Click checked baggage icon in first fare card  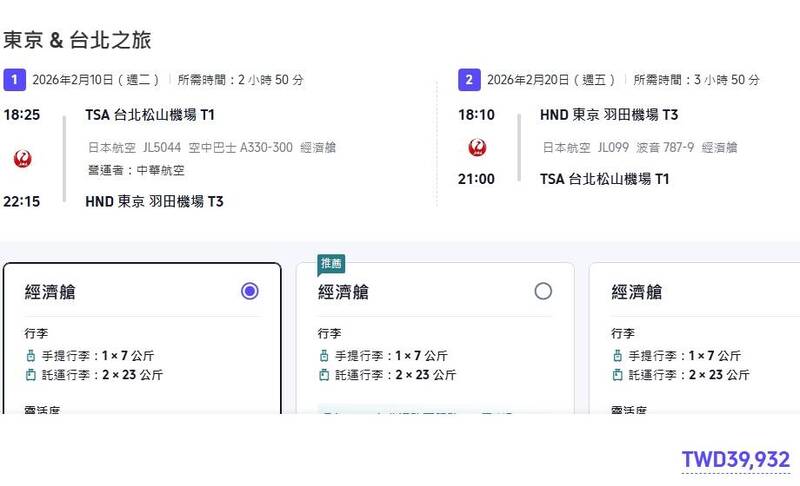30,376
